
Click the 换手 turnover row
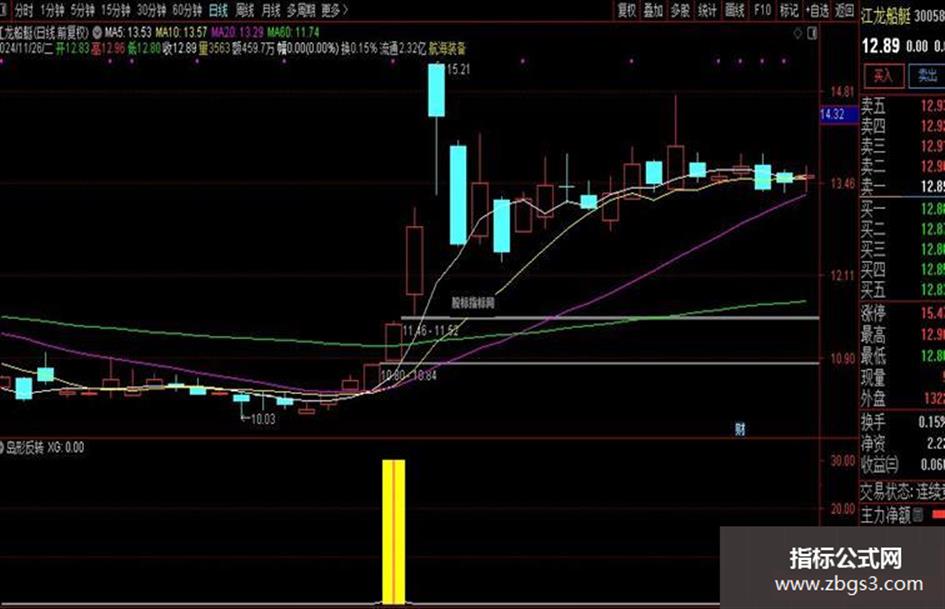click(x=902, y=423)
